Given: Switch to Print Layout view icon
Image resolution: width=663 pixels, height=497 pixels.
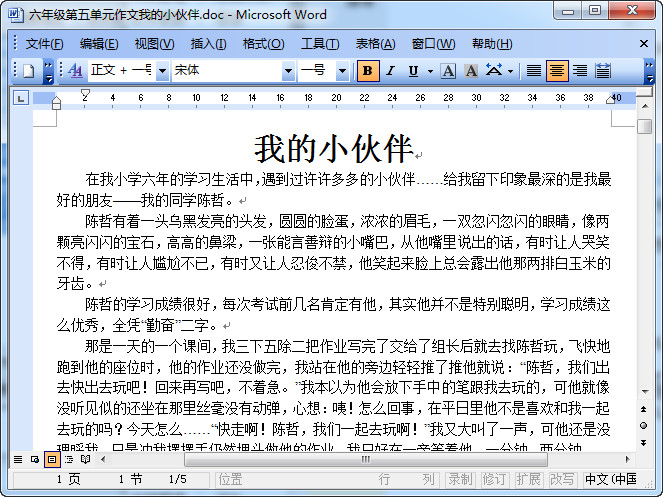Looking at the screenshot, I should [52, 459].
